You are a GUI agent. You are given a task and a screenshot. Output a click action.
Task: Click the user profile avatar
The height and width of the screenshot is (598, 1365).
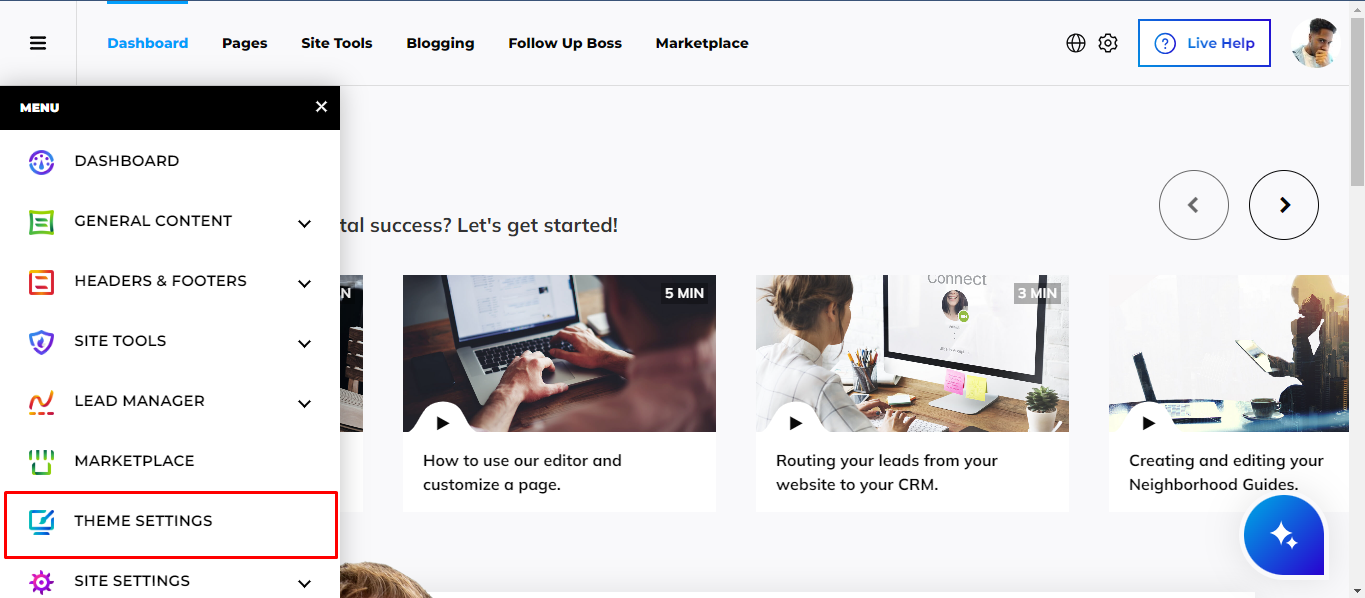[1315, 43]
